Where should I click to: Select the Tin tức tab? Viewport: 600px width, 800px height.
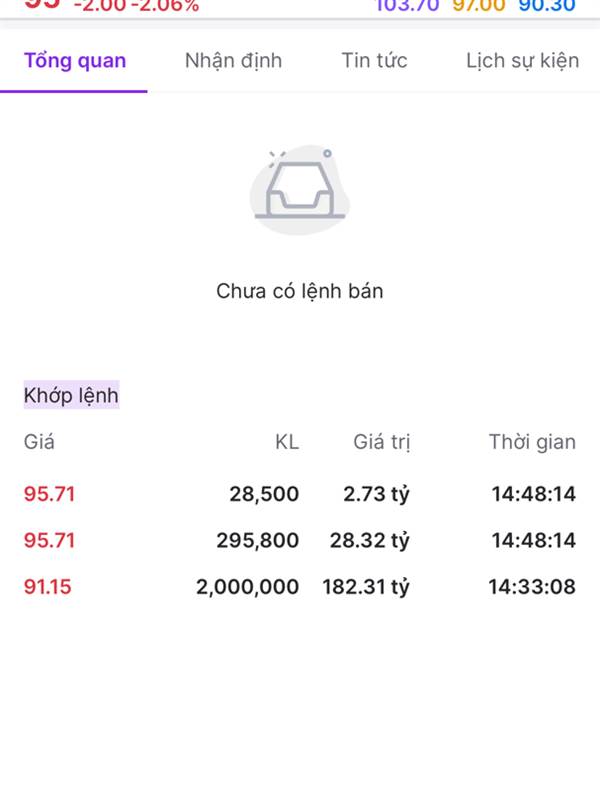point(374,61)
